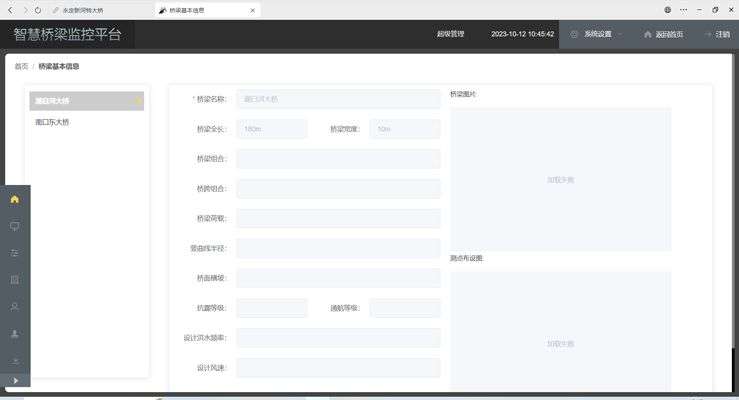Click the 注销 logout button
This screenshot has height=400, width=739.
point(716,34)
